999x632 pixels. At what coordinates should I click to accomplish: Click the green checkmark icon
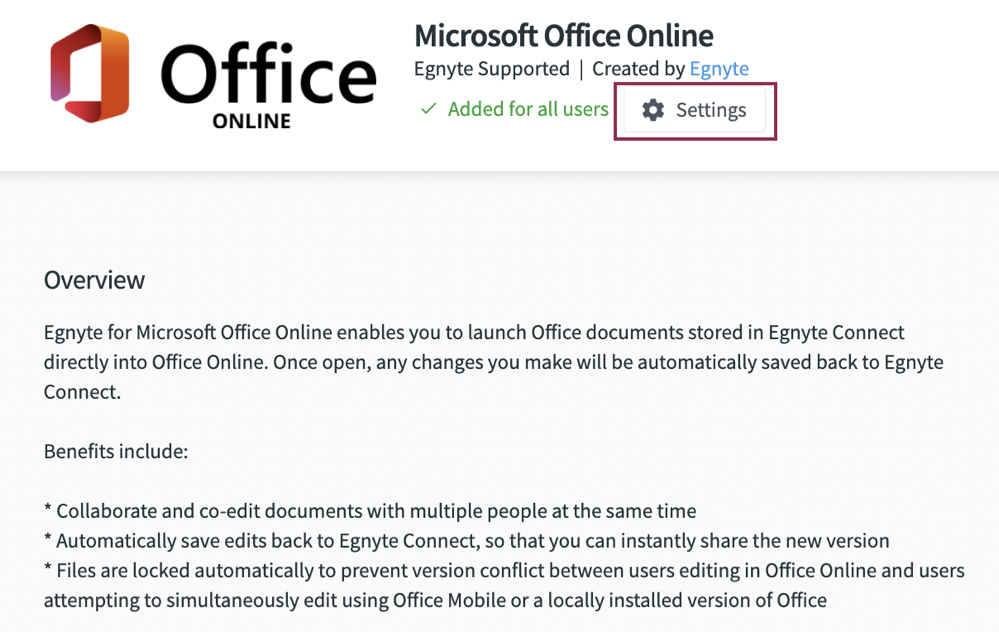pos(428,109)
